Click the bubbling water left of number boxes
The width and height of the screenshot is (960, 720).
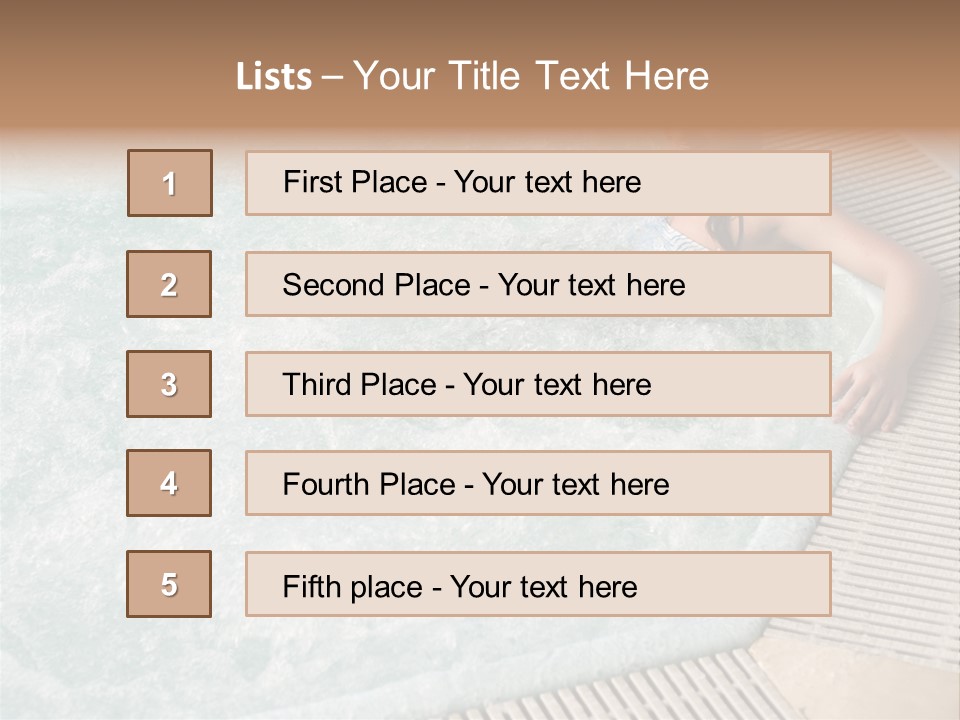[60, 400]
